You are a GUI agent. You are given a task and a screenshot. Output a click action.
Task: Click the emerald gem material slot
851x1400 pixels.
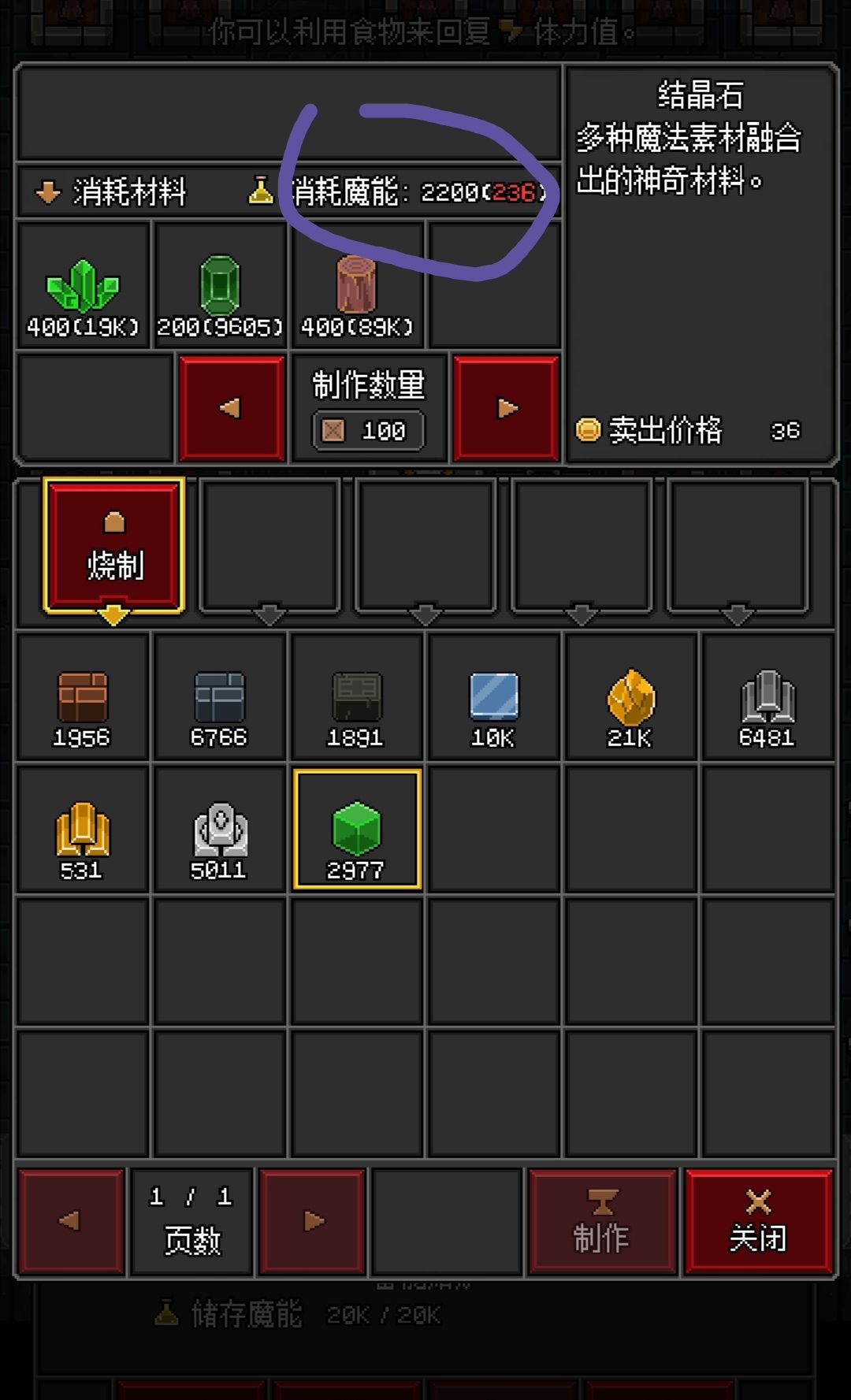coord(220,285)
